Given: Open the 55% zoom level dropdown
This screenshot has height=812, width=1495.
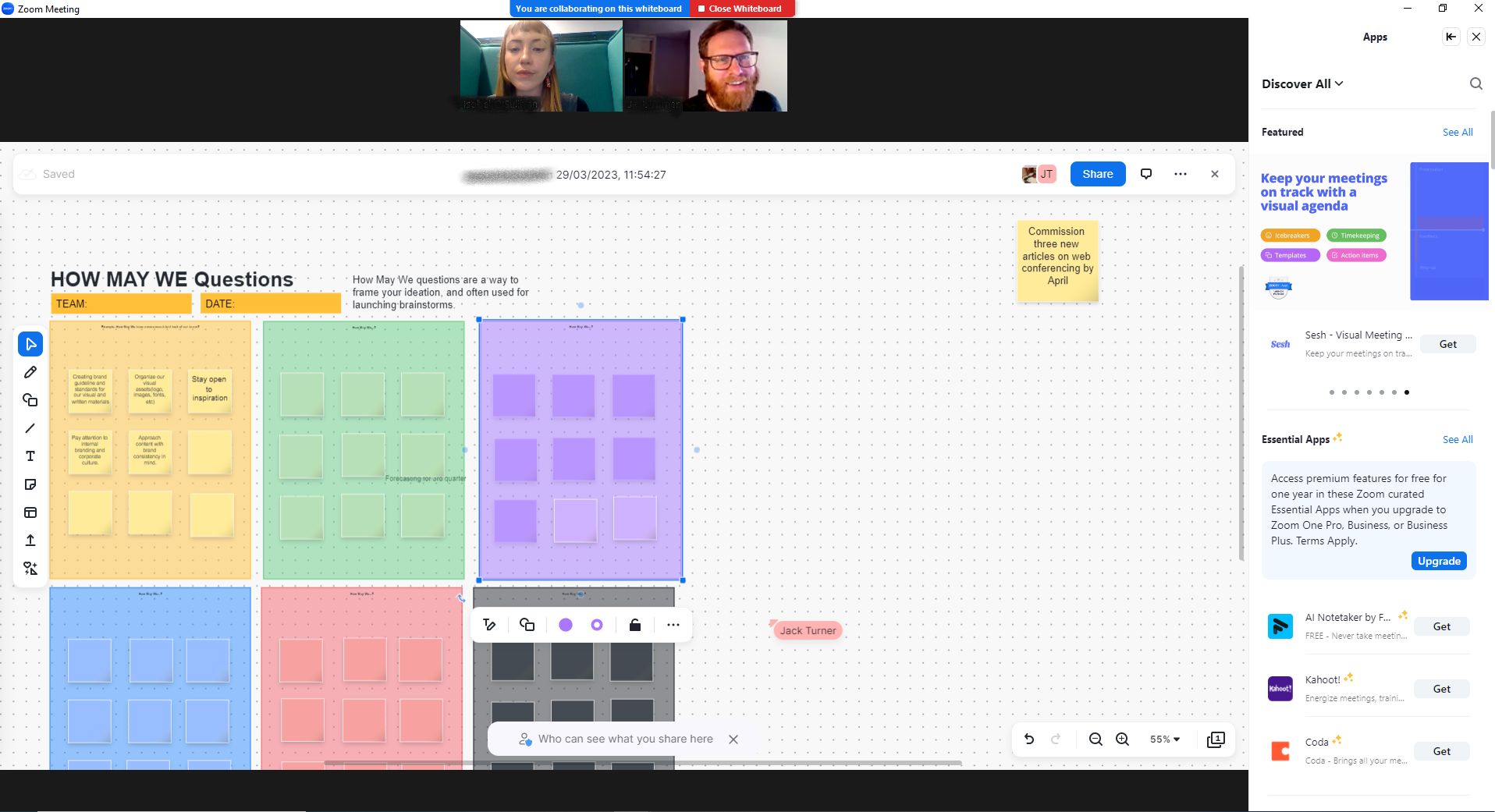Looking at the screenshot, I should (1164, 739).
